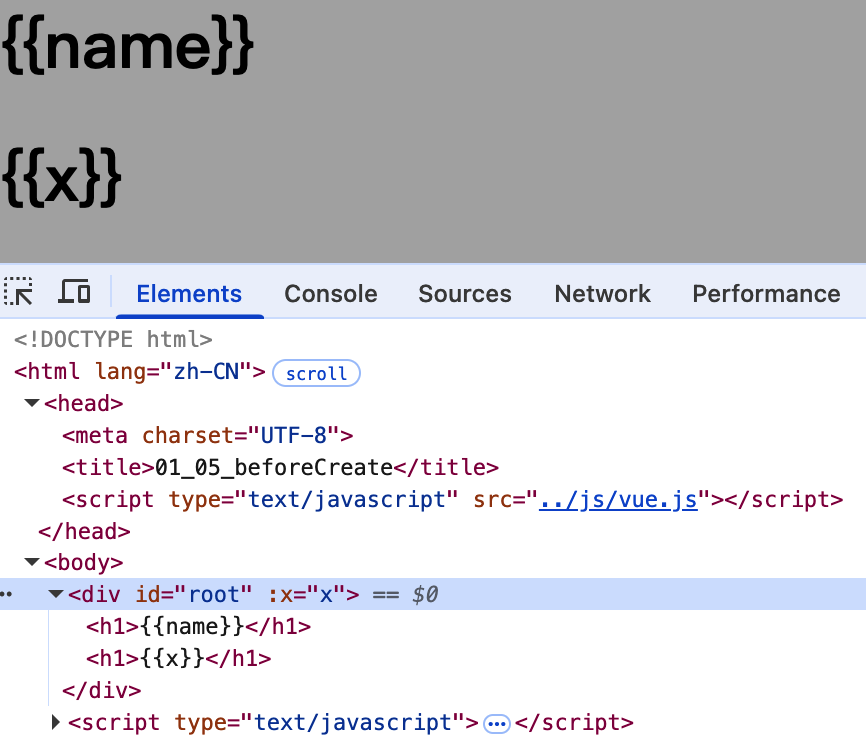Collapse the head element node
The image size is (866, 742).
31,404
